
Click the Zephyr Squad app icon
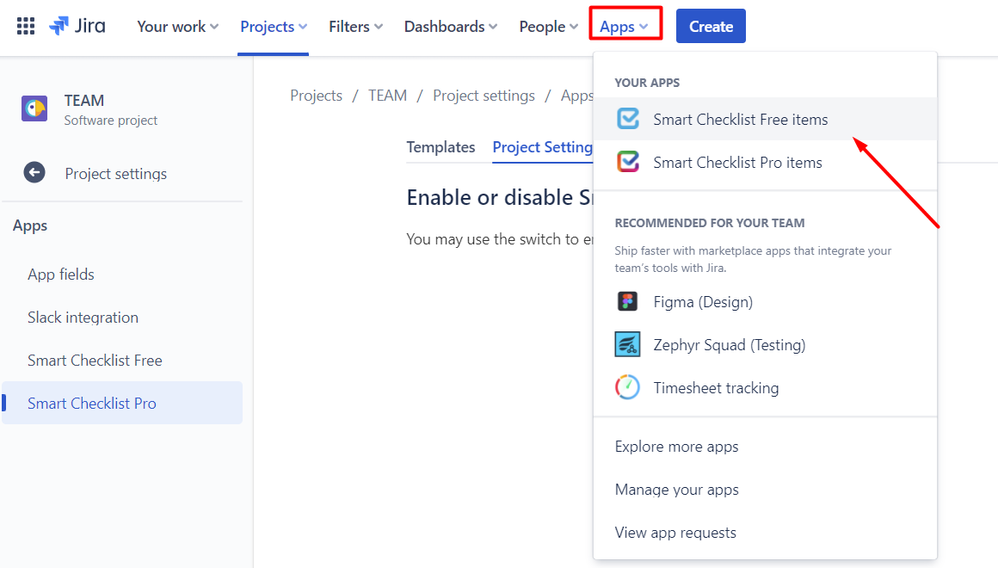click(628, 344)
